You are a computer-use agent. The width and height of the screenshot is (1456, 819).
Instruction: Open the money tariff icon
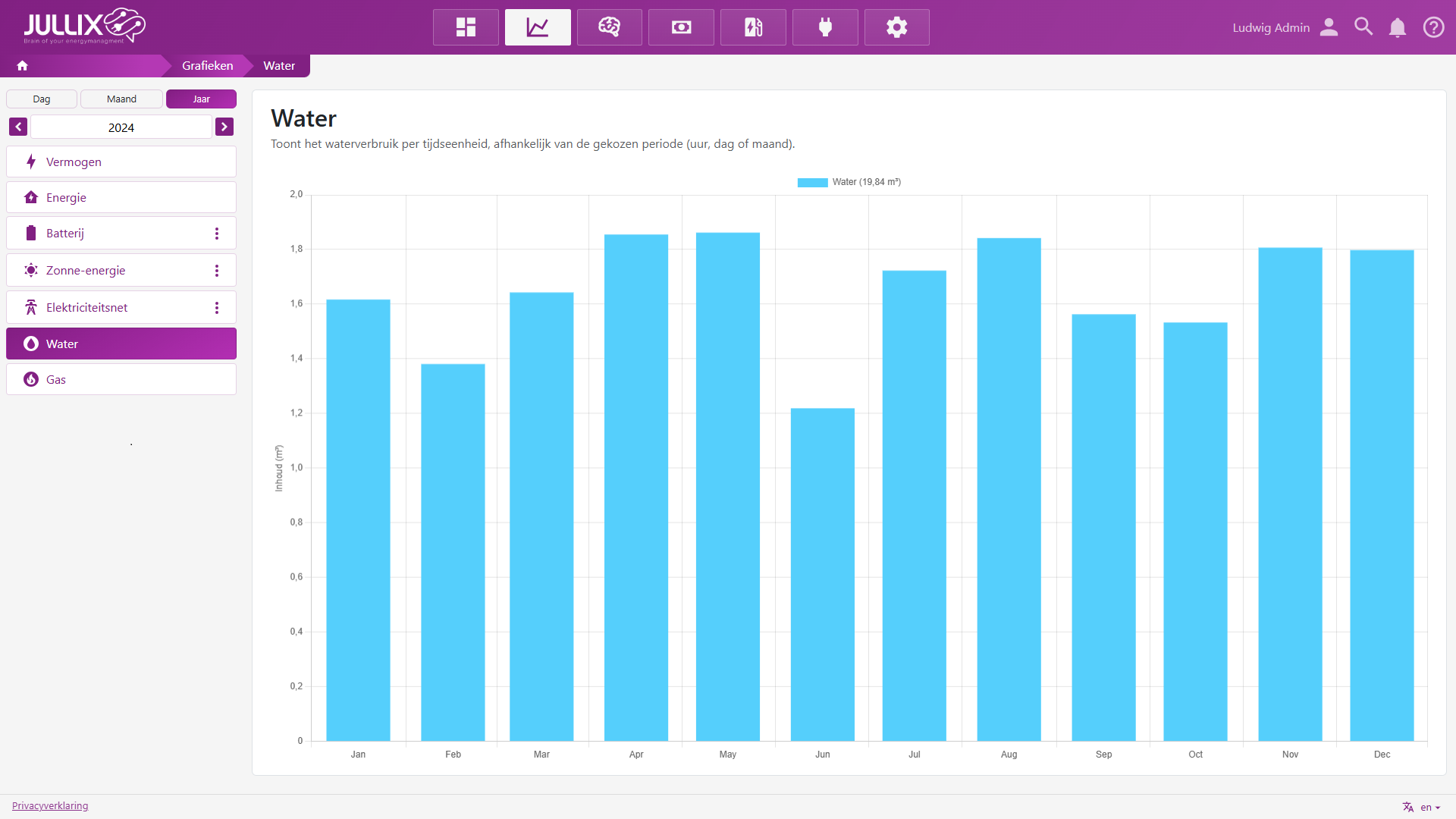point(681,27)
